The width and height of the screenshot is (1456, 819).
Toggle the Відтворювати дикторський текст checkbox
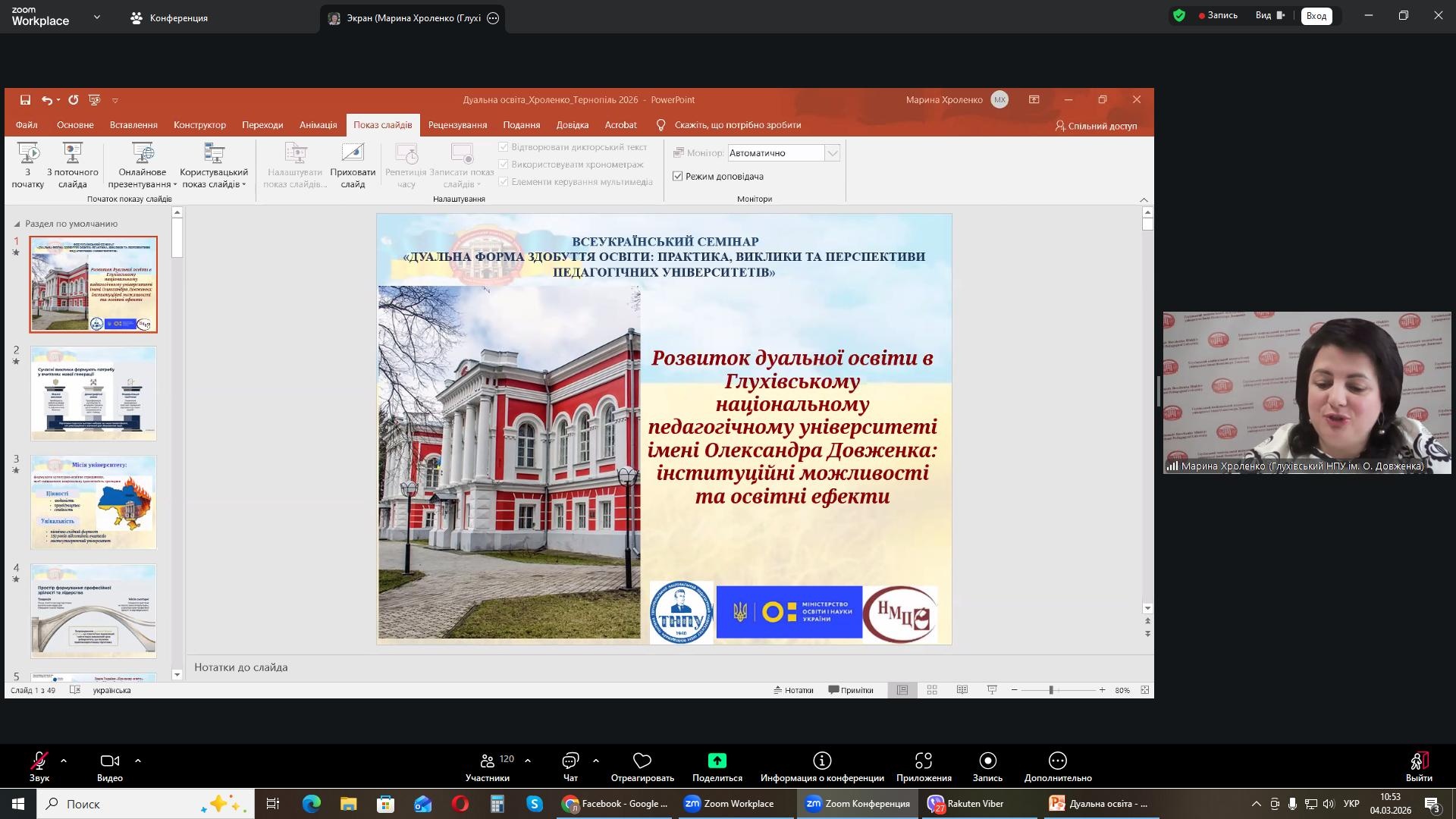[x=504, y=147]
